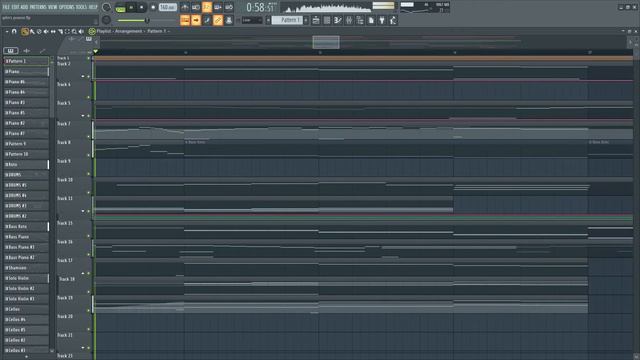Screen dimensions: 640x360
Task: Add new pattern with plus button
Action: tap(306, 20)
